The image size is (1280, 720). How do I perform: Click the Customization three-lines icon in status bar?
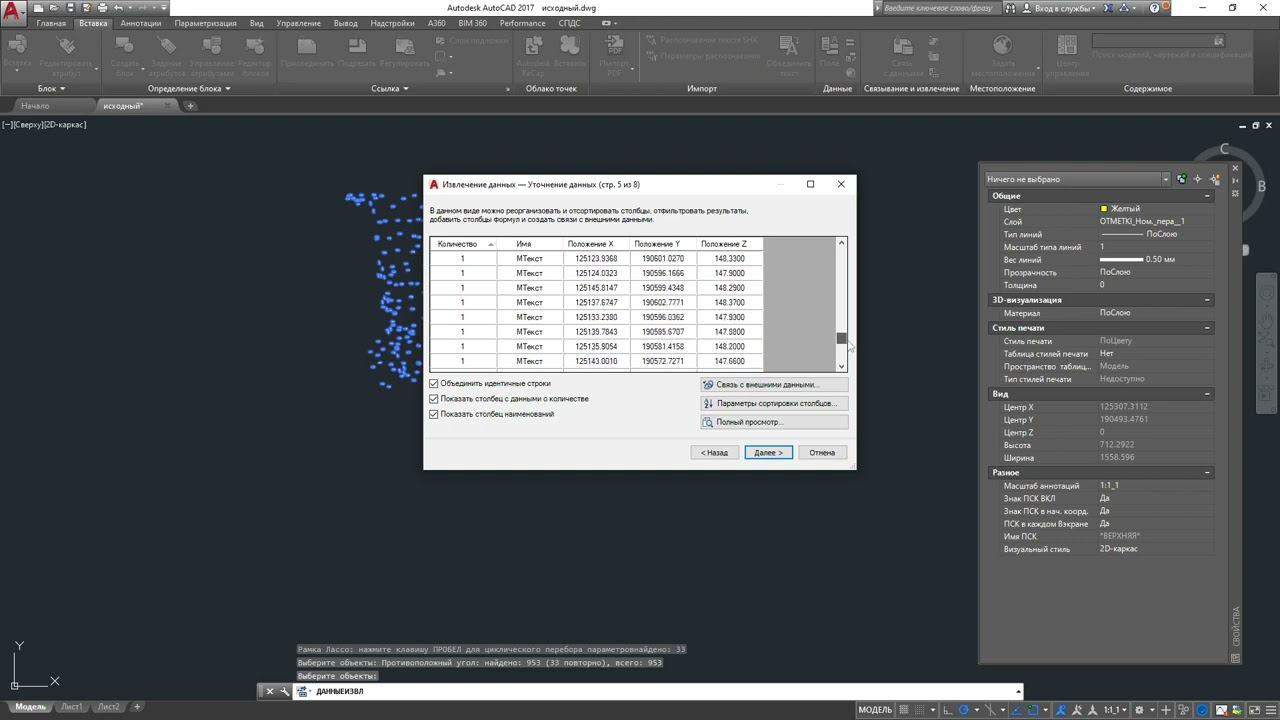[1270, 710]
